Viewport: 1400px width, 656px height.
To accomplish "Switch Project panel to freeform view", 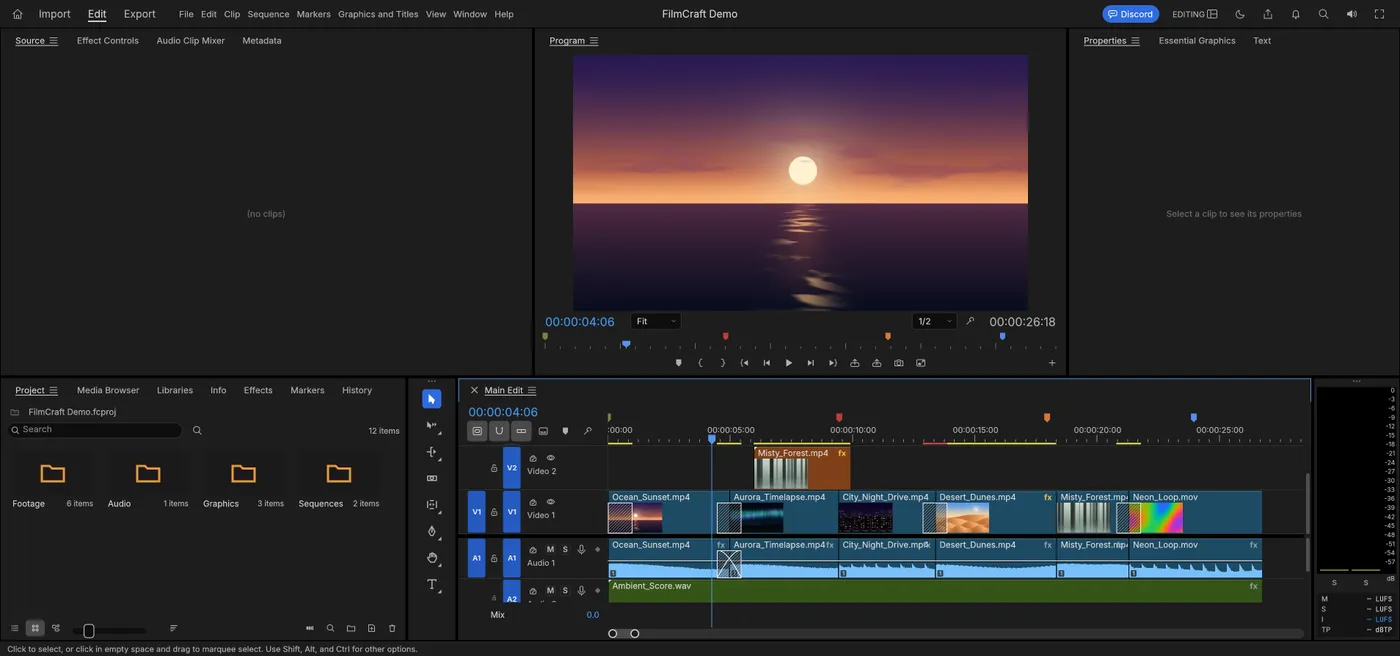I will coord(56,628).
